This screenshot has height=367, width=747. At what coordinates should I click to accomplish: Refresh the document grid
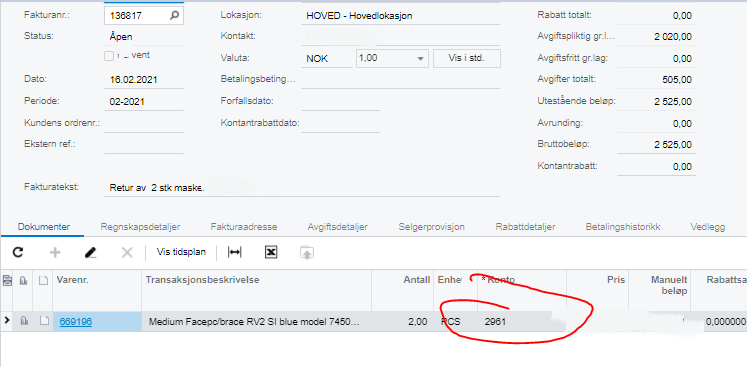pos(18,252)
